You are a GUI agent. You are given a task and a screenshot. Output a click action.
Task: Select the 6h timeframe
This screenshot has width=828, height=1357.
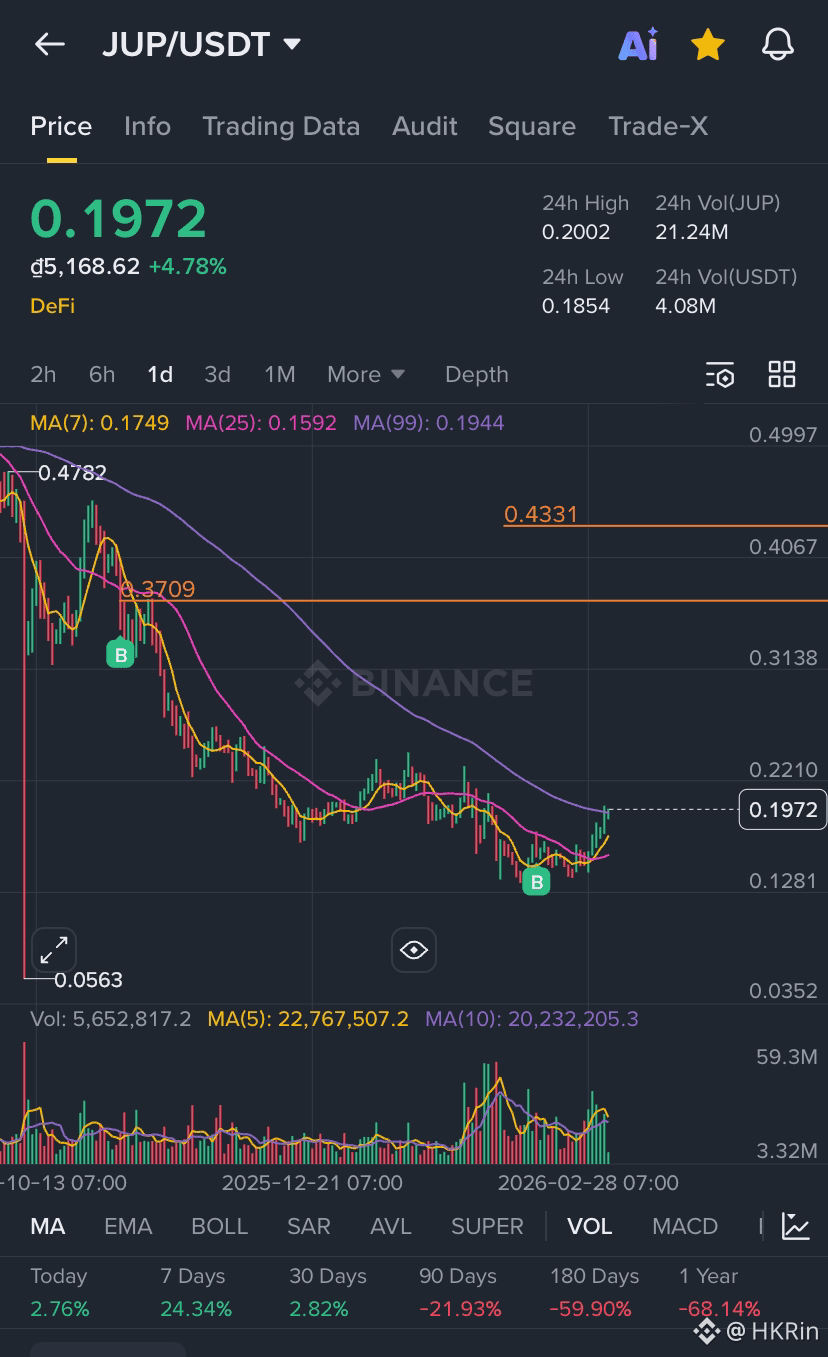point(102,374)
